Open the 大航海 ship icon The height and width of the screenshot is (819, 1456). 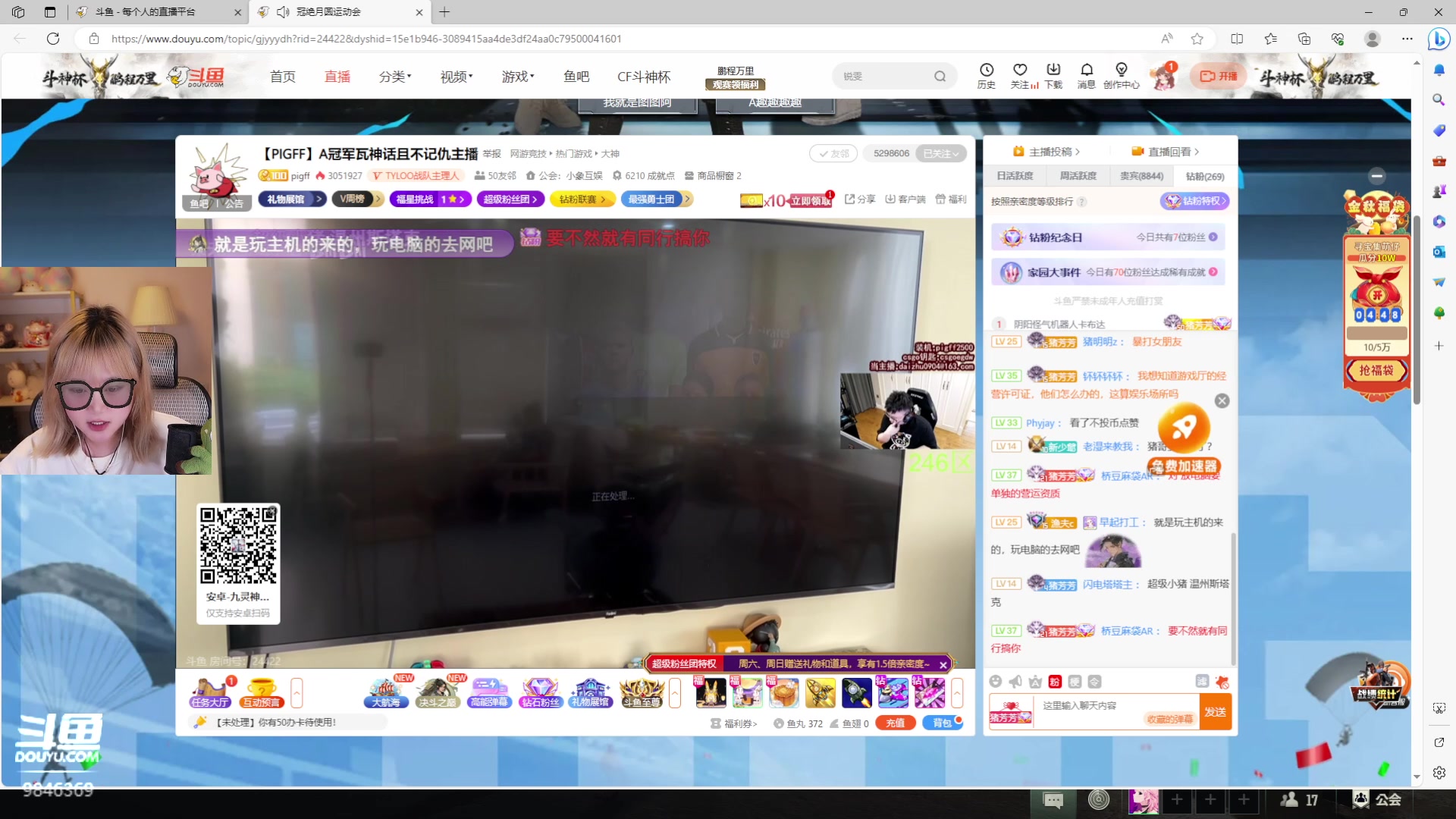(386, 692)
